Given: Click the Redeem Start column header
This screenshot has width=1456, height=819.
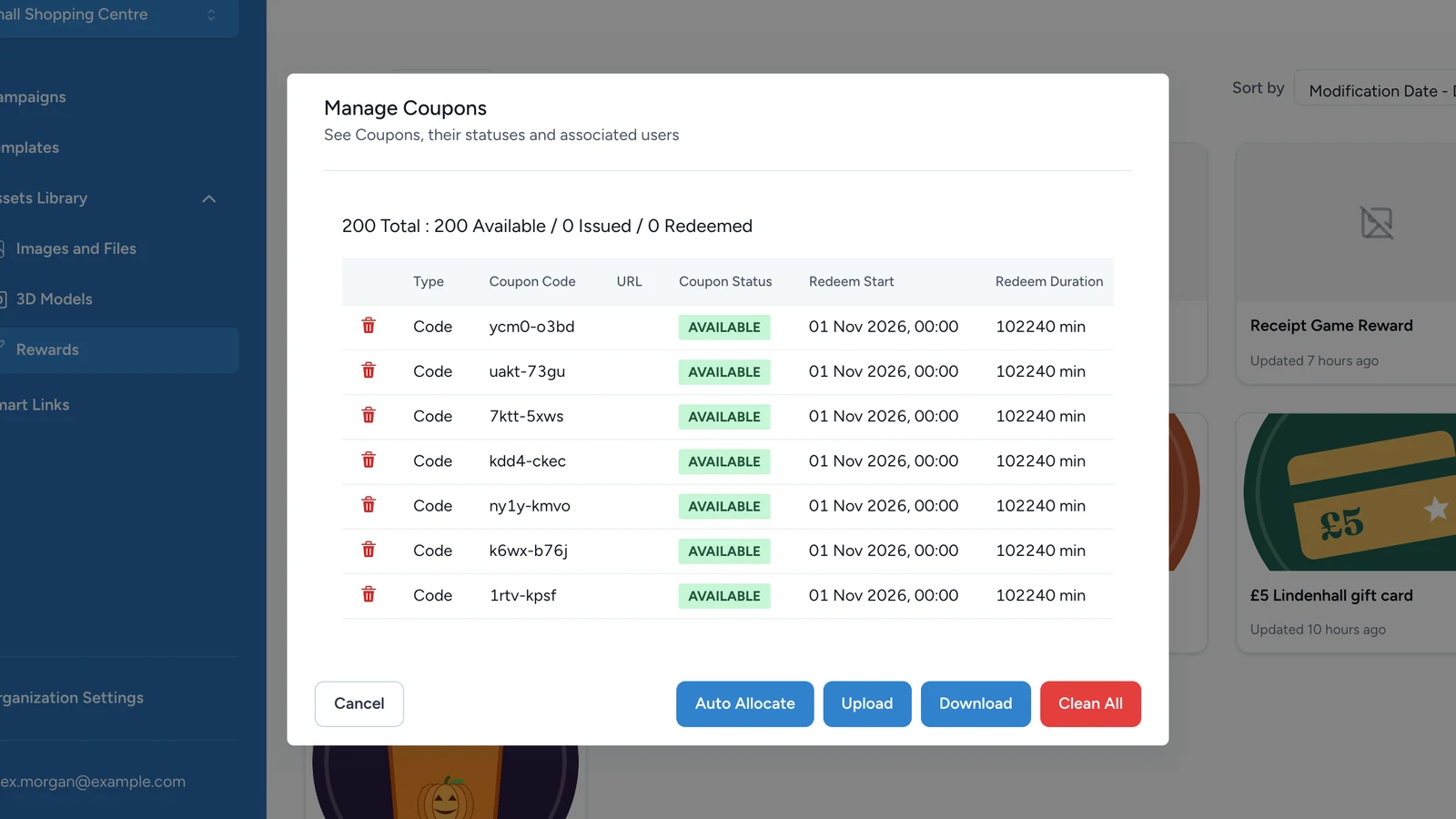Looking at the screenshot, I should tap(852, 282).
